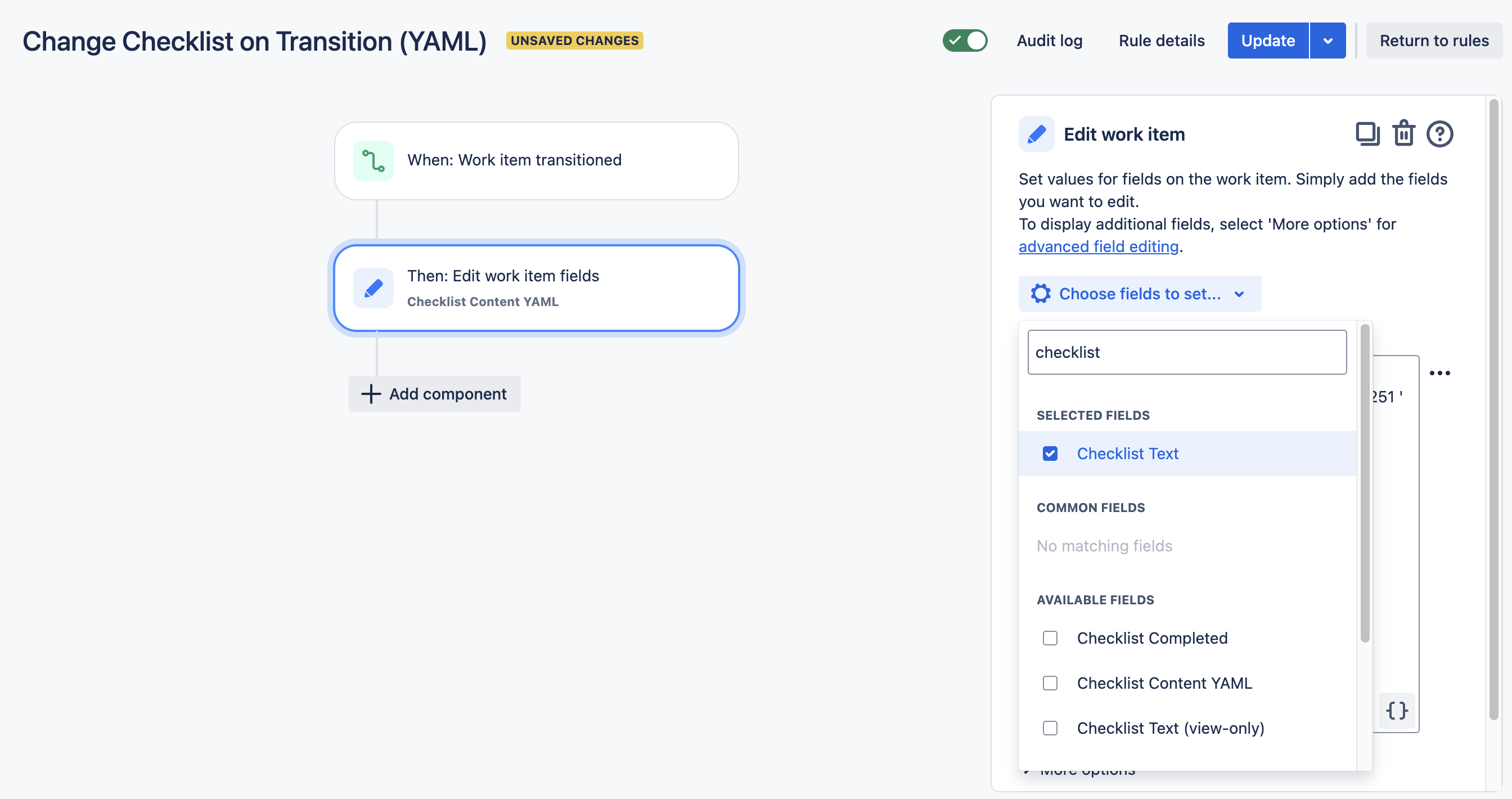The width and height of the screenshot is (1512, 799).
Task: Uncheck the Checklist Text field
Action: pyautogui.click(x=1050, y=453)
